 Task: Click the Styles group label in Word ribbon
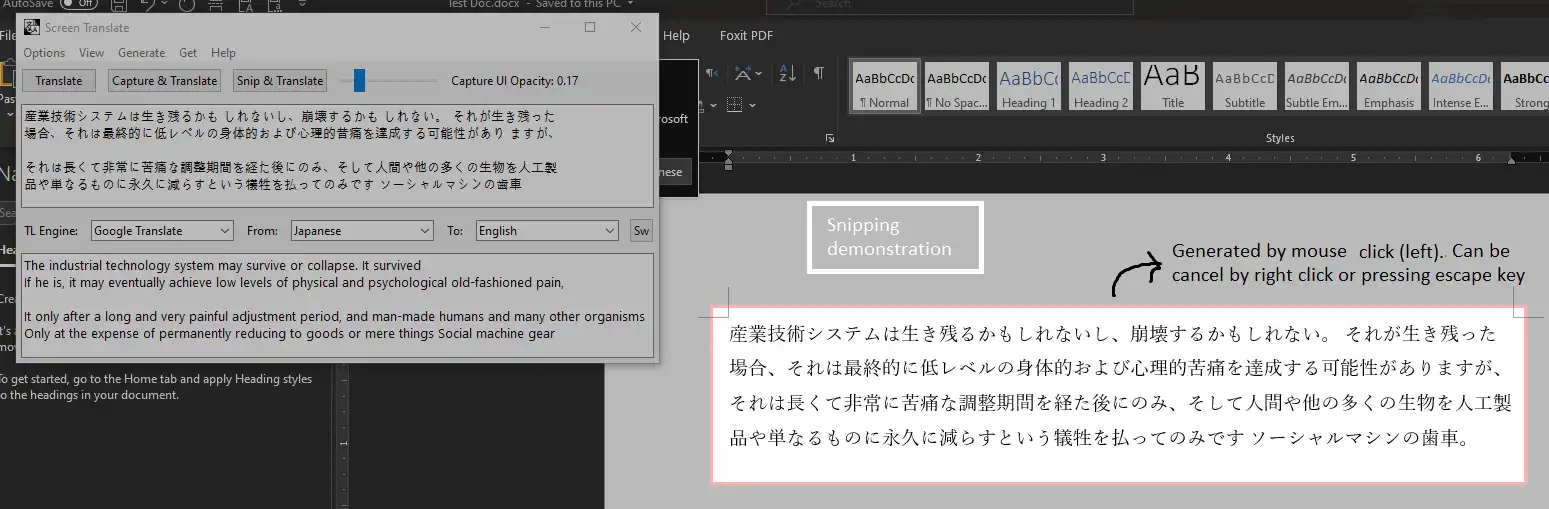point(1280,138)
